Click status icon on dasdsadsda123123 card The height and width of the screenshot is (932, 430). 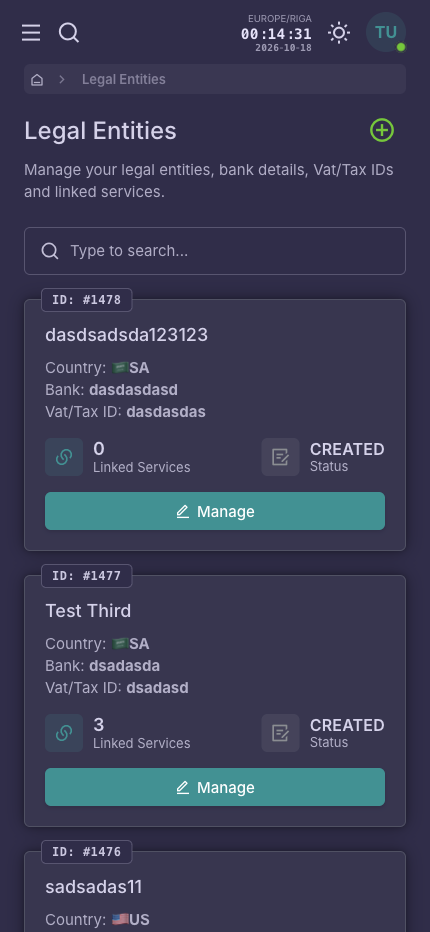point(280,457)
